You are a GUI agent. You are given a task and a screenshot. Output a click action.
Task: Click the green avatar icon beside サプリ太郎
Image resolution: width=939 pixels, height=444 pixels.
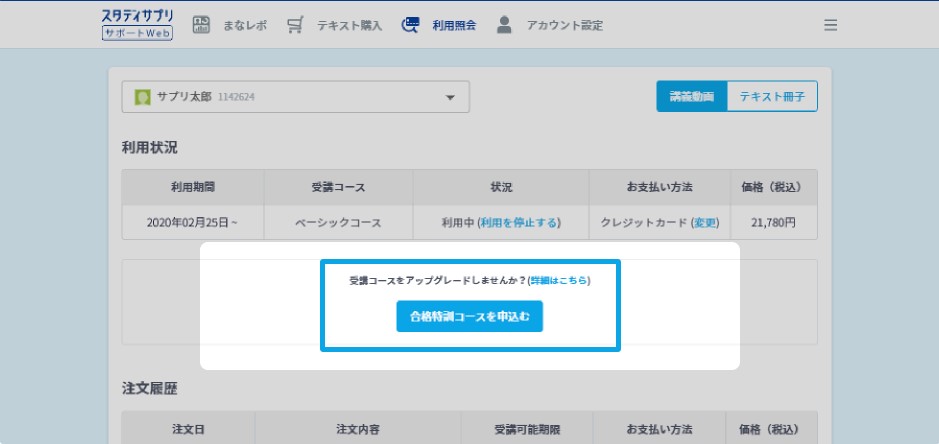coord(143,97)
